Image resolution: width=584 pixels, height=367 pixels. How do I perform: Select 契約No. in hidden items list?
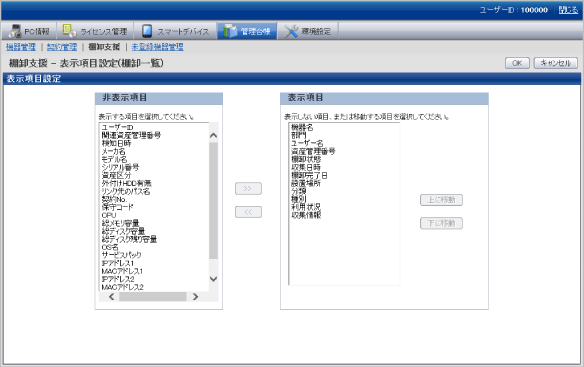click(114, 199)
